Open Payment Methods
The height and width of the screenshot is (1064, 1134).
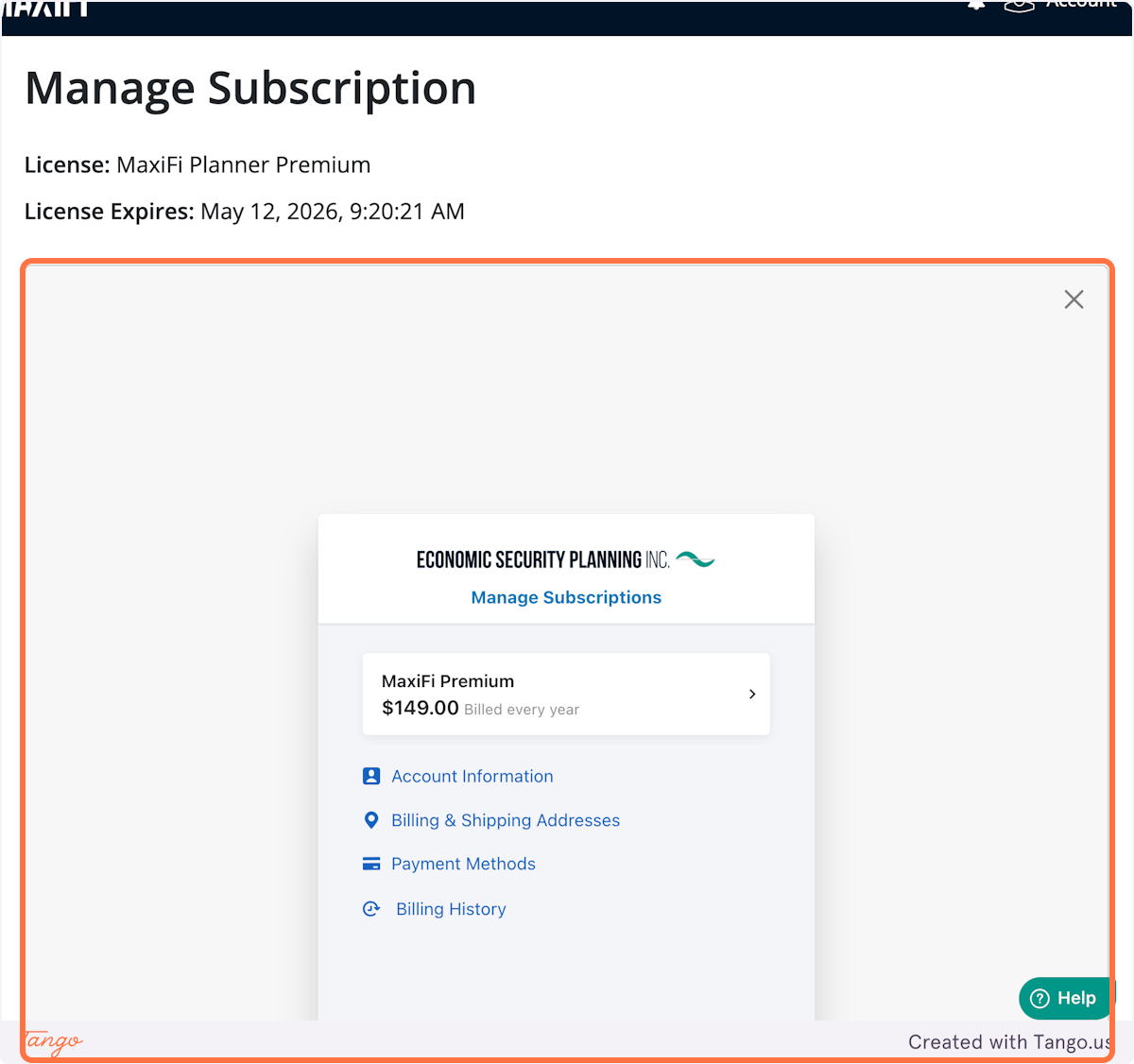point(463,864)
